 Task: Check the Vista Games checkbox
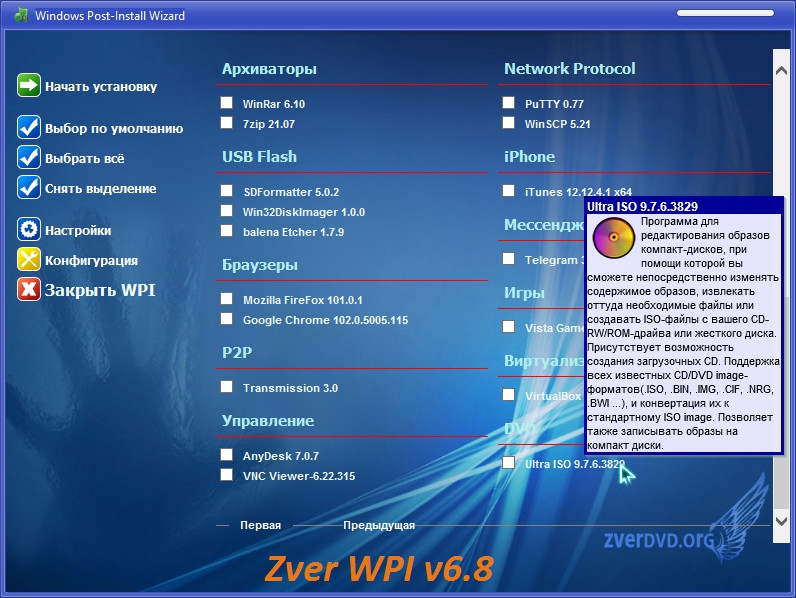click(508, 326)
